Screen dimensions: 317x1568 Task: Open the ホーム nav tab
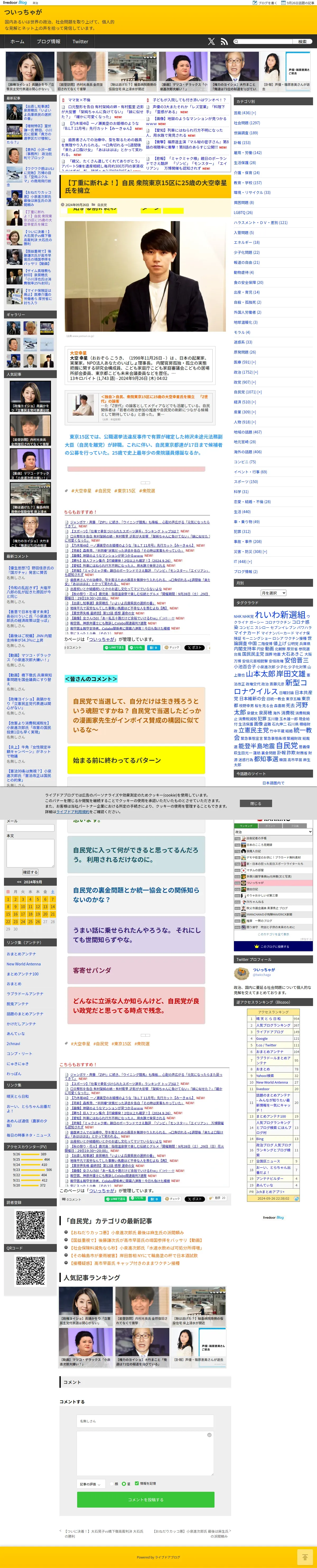(x=17, y=41)
